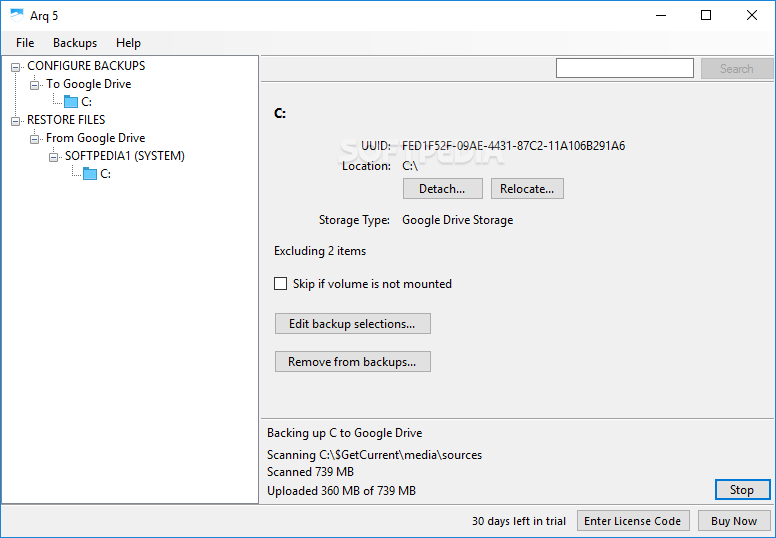Click Enter License Code button

coord(633,521)
